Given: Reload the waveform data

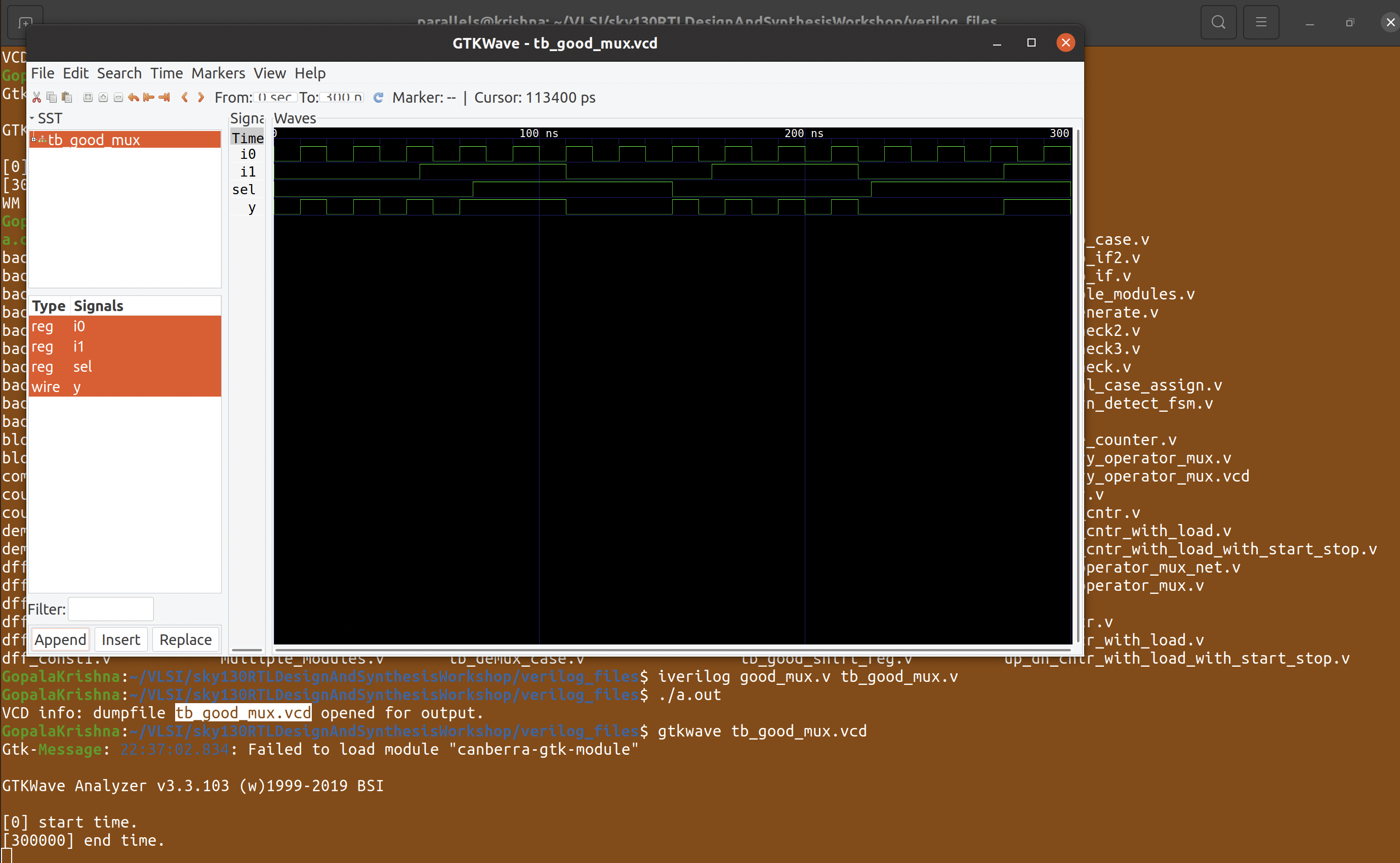Looking at the screenshot, I should click(378, 97).
